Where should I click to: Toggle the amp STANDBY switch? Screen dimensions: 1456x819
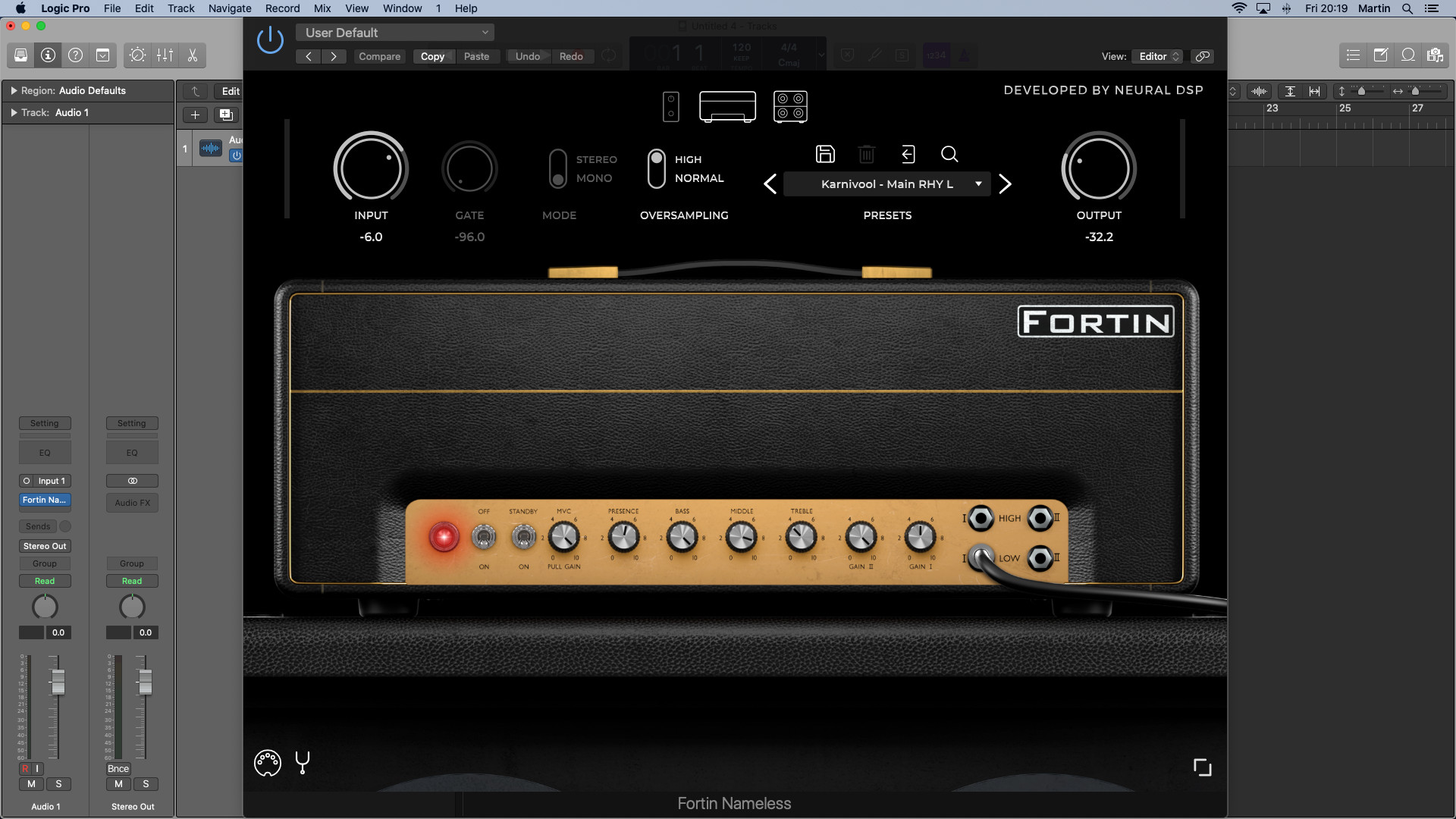click(x=523, y=538)
